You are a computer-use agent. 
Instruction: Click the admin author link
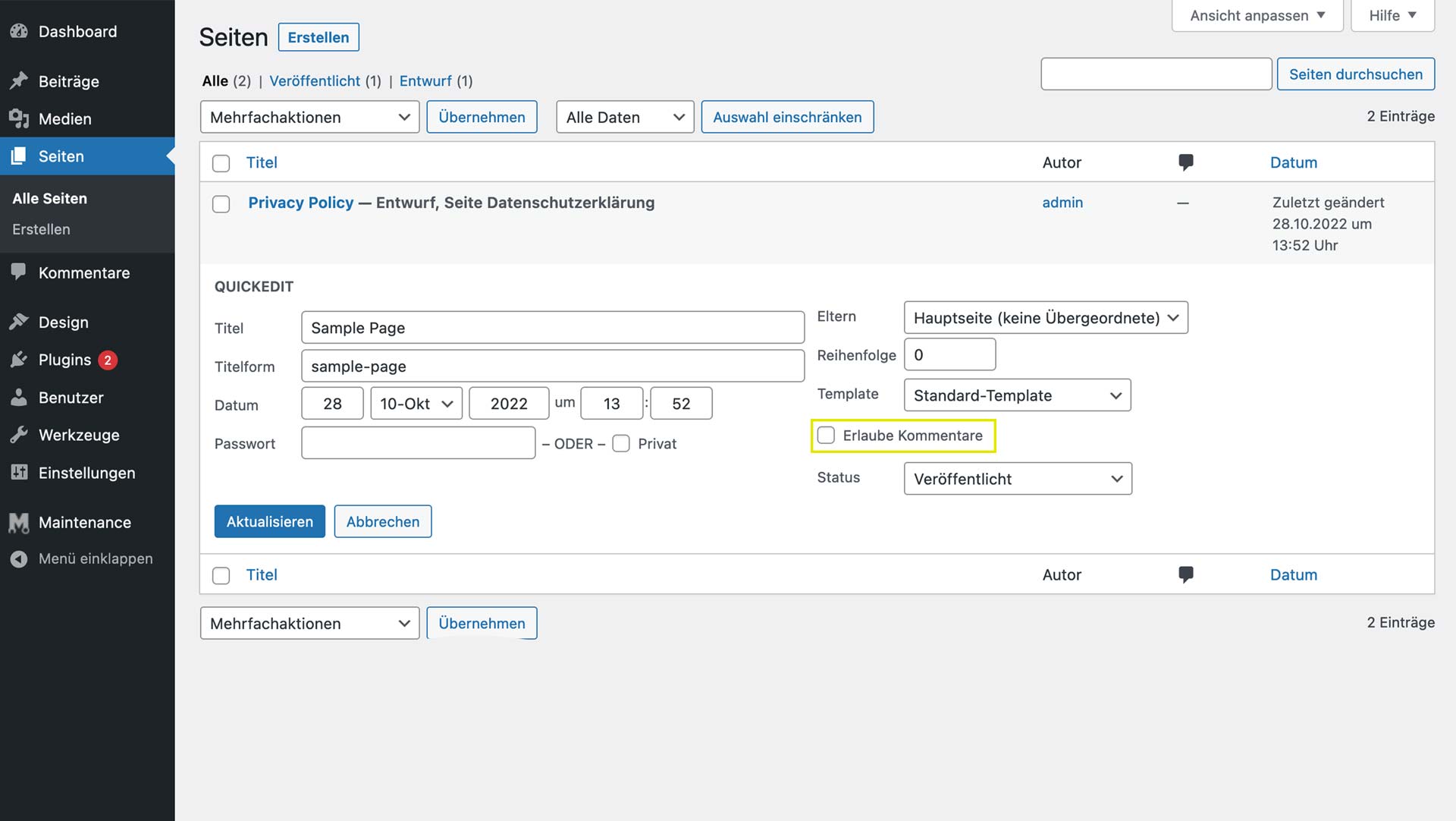tap(1062, 203)
